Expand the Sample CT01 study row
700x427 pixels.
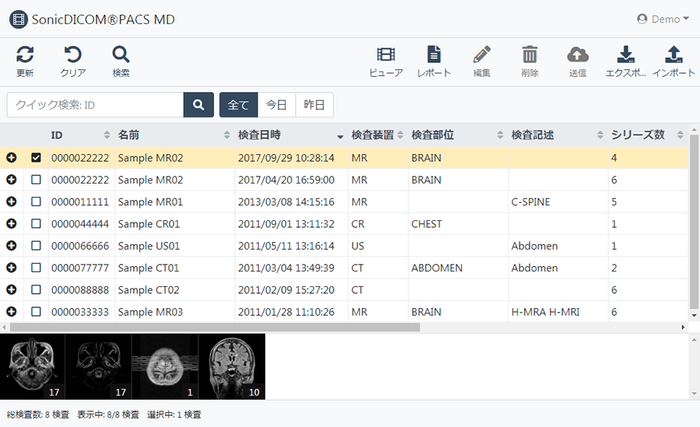click(x=11, y=268)
